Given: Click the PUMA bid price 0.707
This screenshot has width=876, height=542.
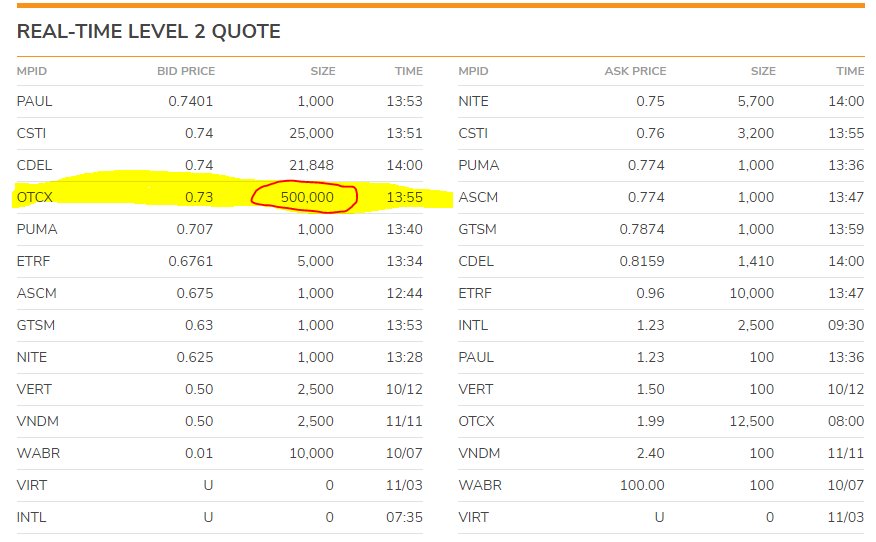Looking at the screenshot, I should [194, 229].
